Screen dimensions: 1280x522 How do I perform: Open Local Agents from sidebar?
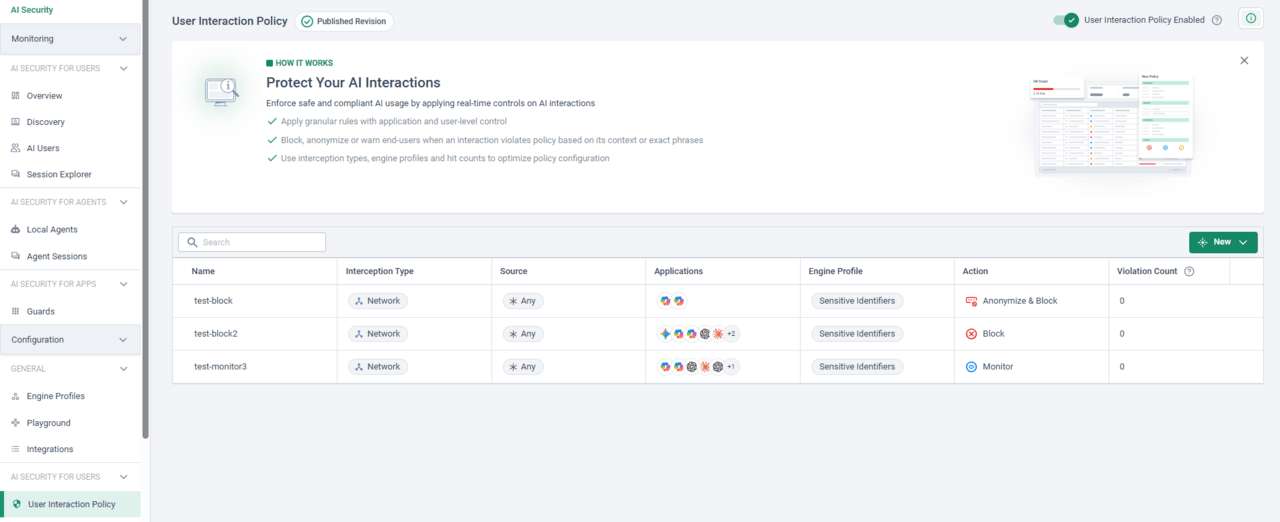pos(52,230)
